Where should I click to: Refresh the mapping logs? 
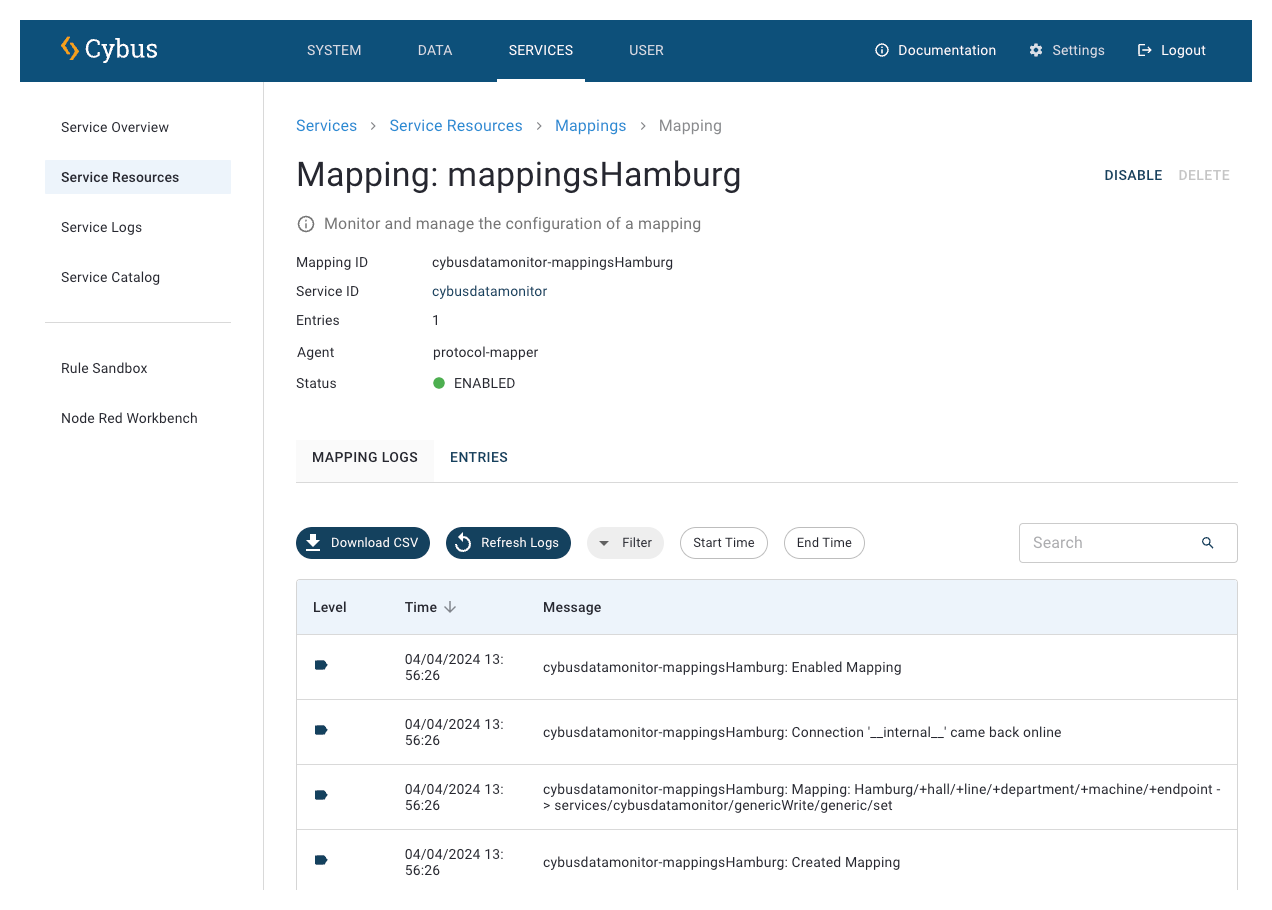pyautogui.click(x=508, y=543)
